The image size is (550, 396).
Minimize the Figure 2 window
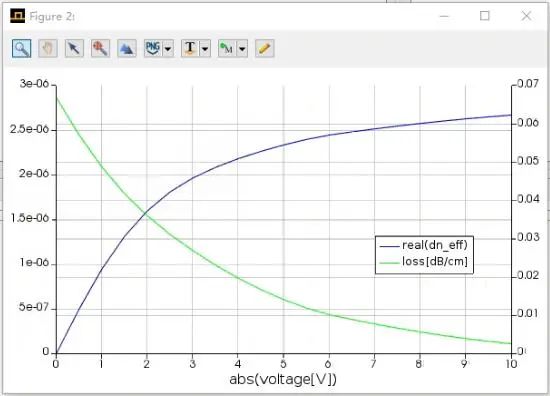tap(444, 16)
